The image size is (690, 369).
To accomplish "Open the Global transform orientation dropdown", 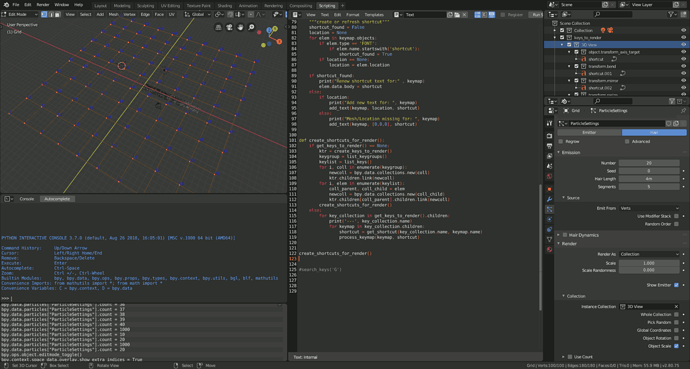I will [x=198, y=15].
